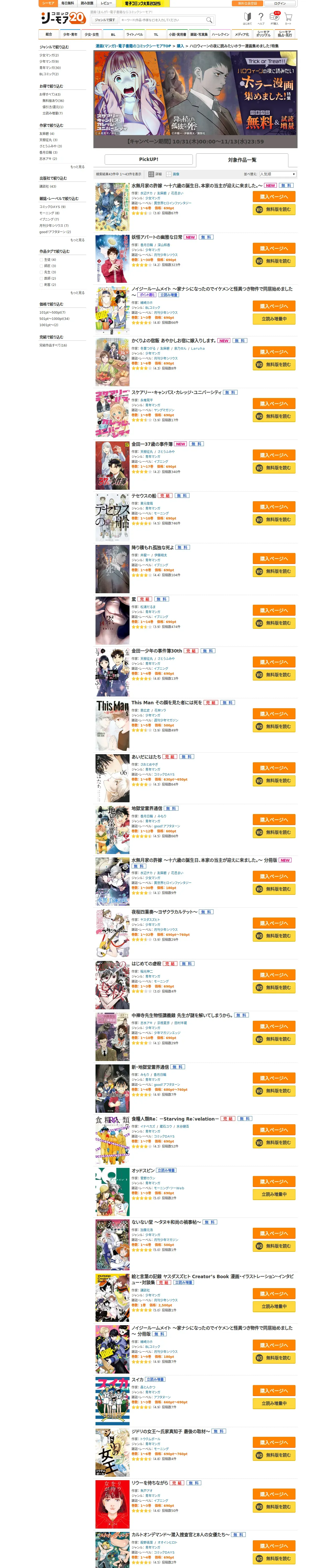Check the 生徒 tag checkbox
The height and width of the screenshot is (1568, 336).
point(41,260)
